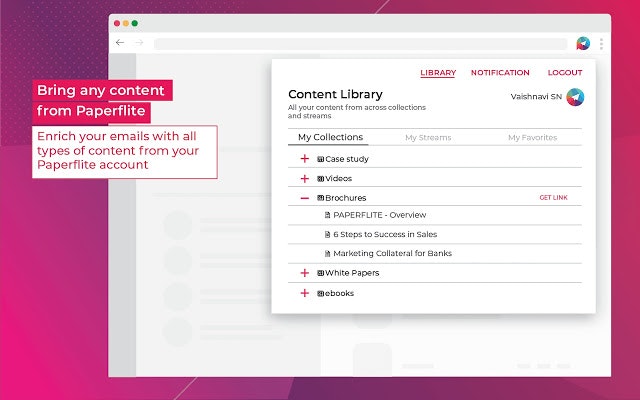This screenshot has width=640, height=400.
Task: Expand the White Papers collection
Action: [x=304, y=273]
